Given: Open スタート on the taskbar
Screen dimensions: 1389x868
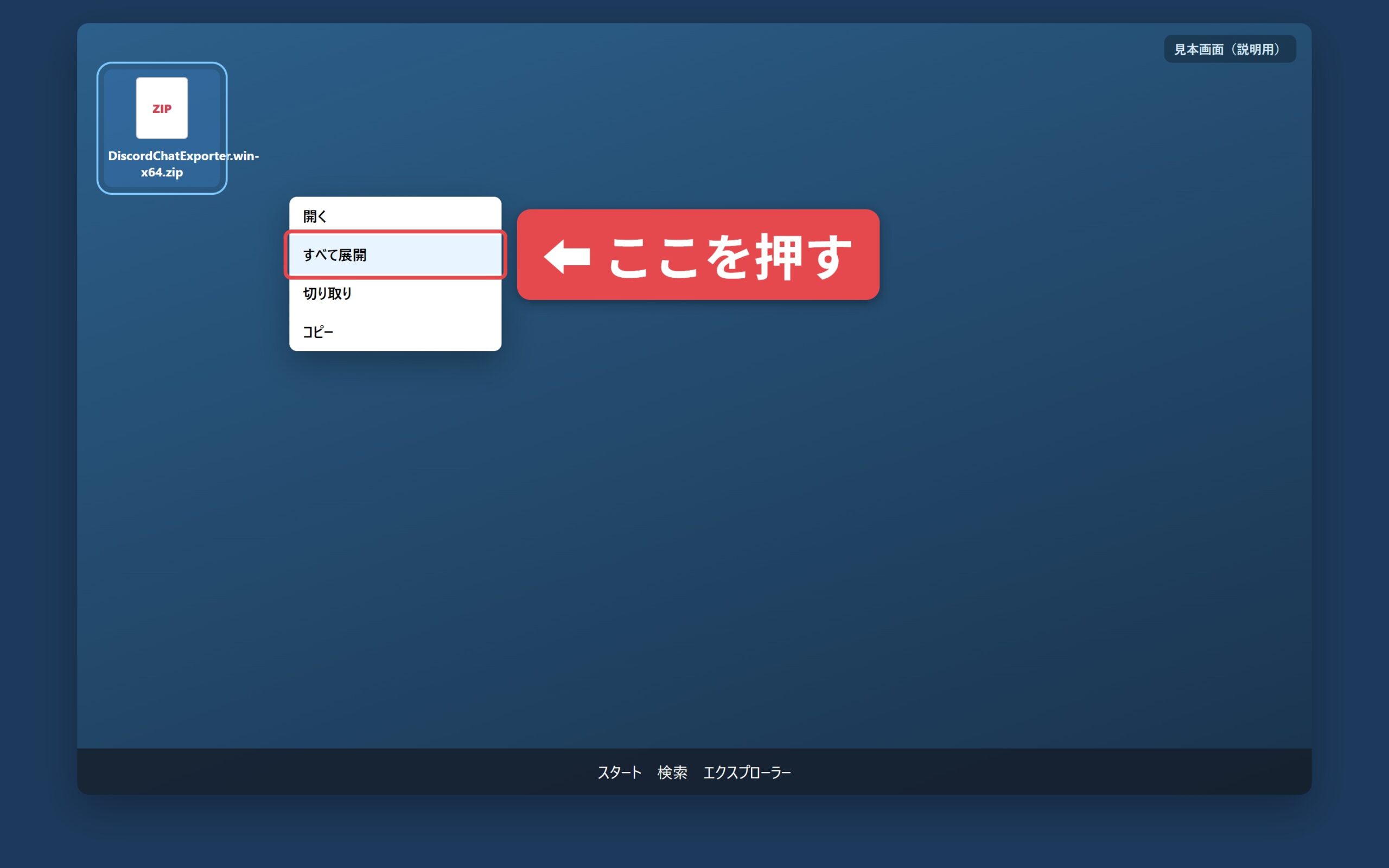Looking at the screenshot, I should click(619, 772).
